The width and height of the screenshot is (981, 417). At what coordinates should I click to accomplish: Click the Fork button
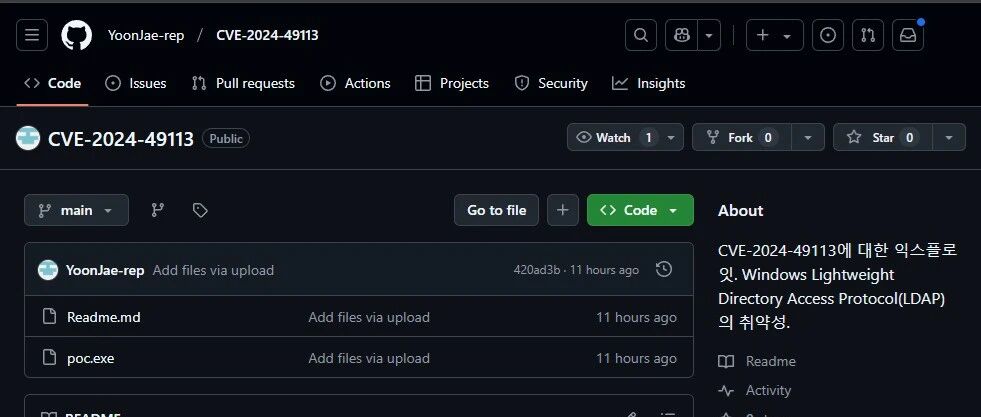click(x=742, y=138)
